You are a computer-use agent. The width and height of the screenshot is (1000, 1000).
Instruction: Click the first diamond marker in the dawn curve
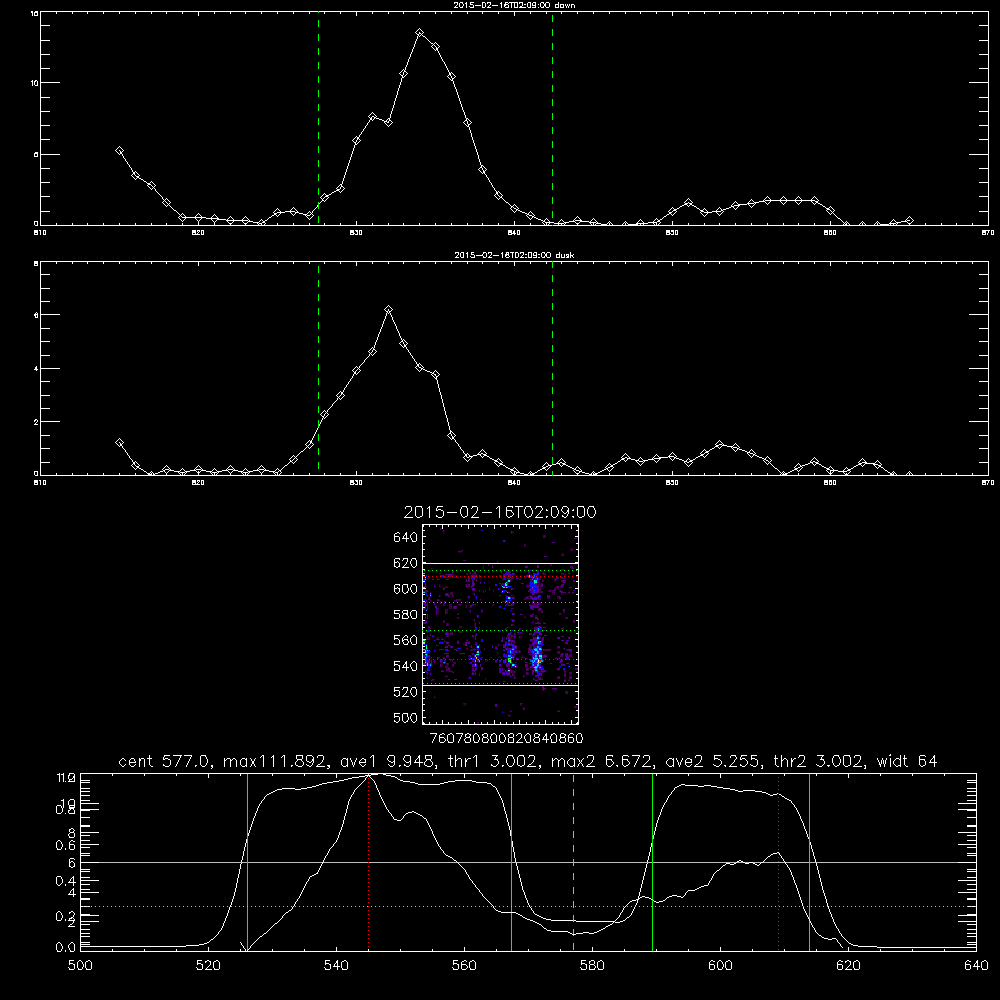coord(119,151)
